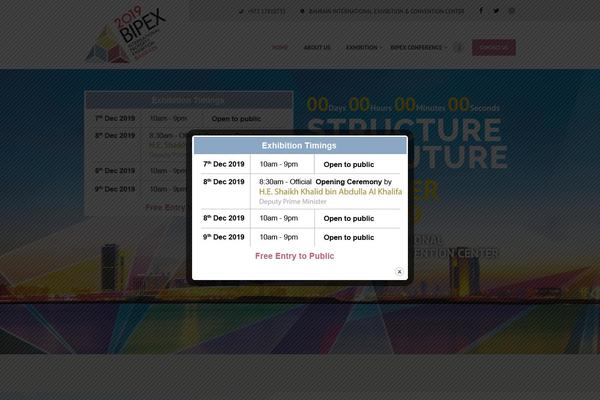Click the phone number in top bar
600x400 pixels.
pos(266,11)
